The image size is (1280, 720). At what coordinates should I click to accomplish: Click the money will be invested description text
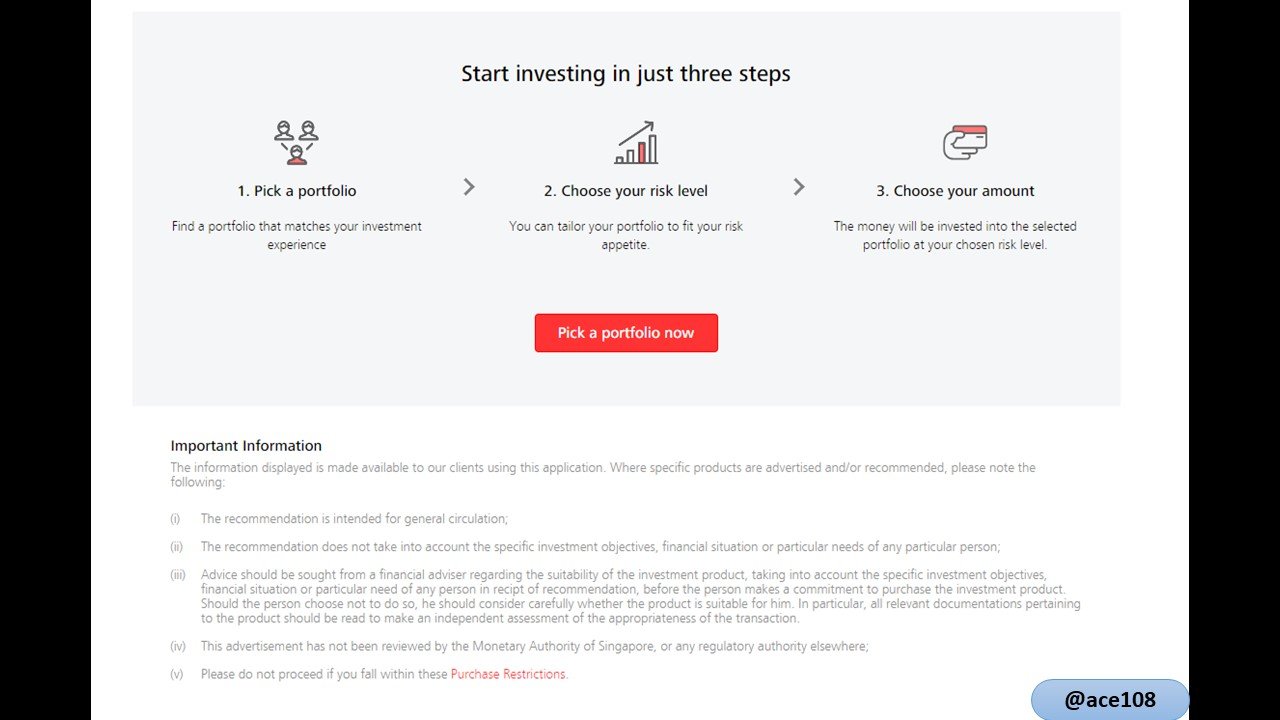(x=956, y=235)
